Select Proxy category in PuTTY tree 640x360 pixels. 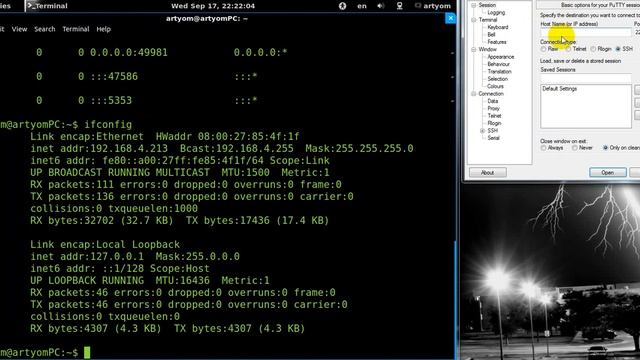coord(493,109)
